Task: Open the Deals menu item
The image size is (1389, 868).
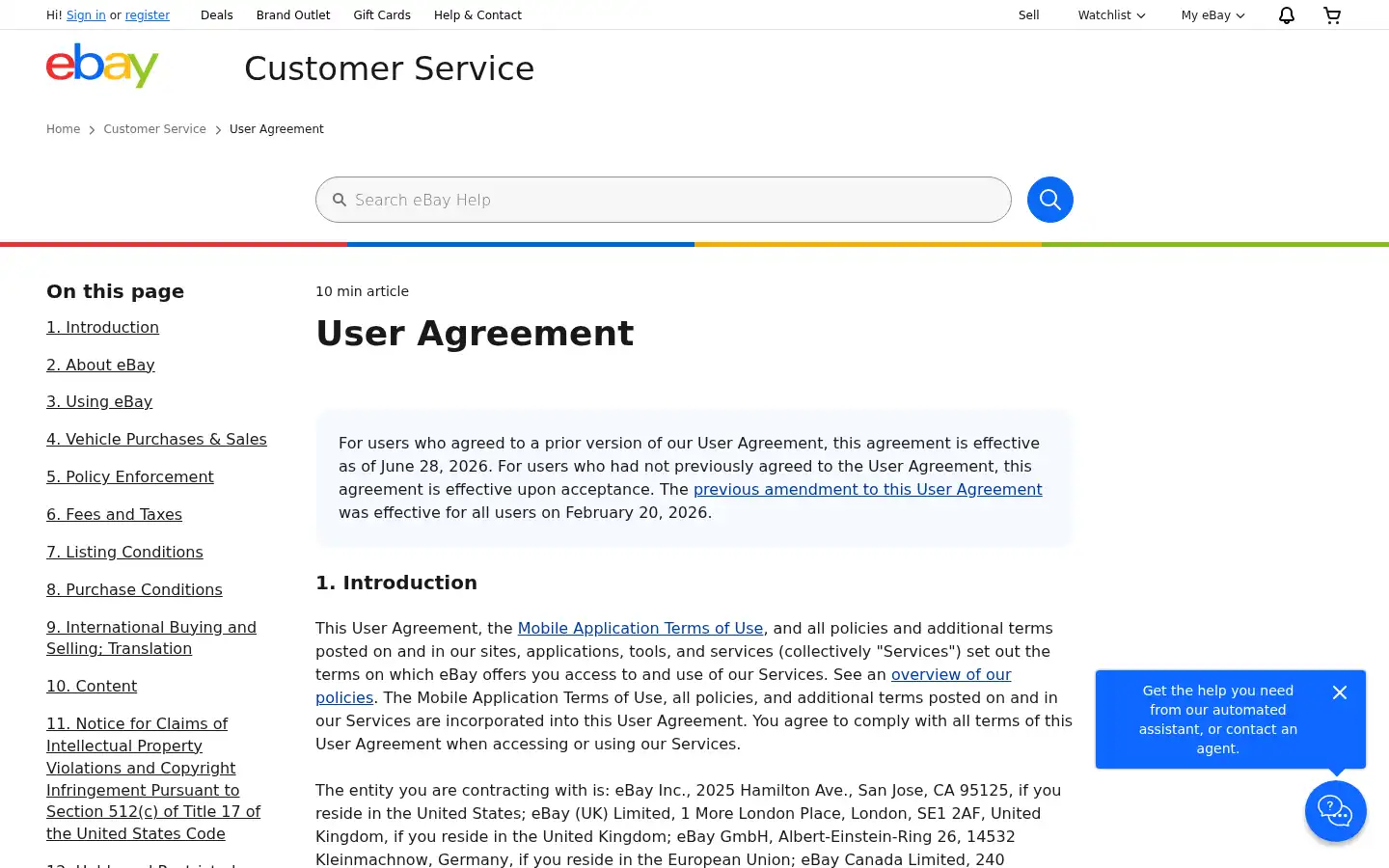Action: click(217, 15)
